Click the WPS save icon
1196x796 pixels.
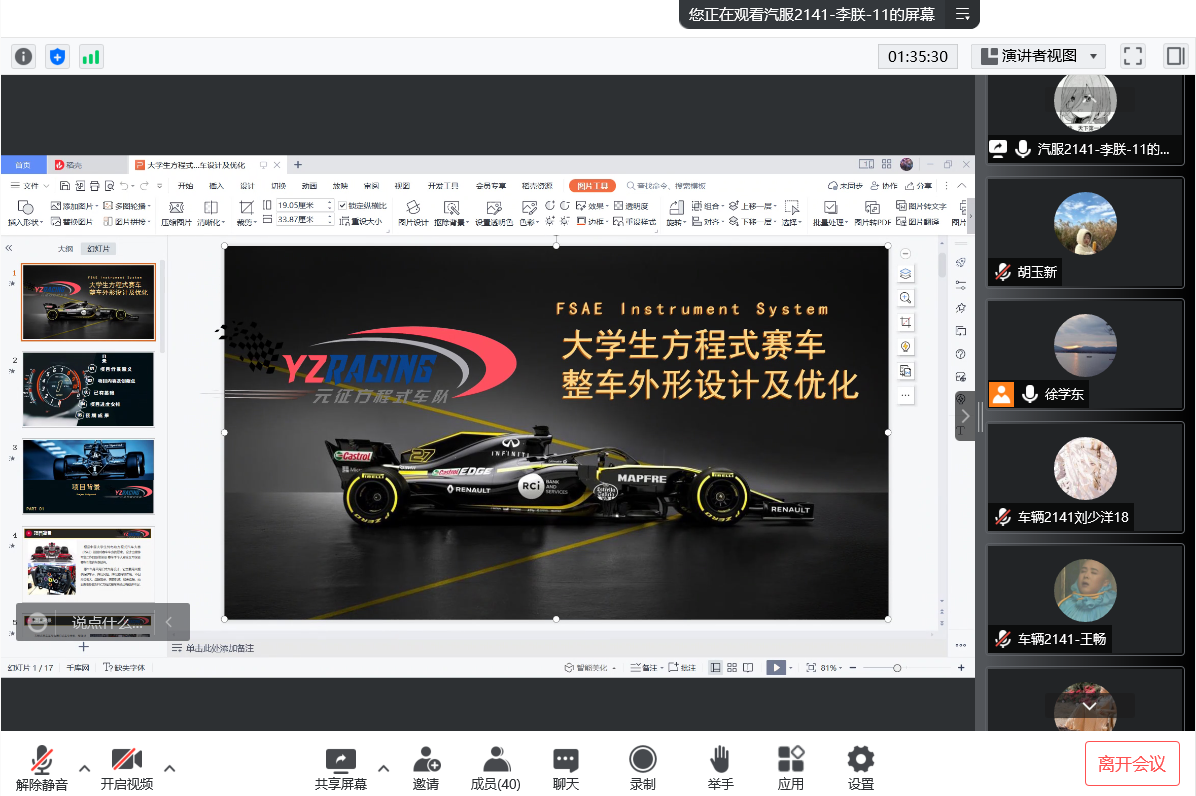click(65, 185)
